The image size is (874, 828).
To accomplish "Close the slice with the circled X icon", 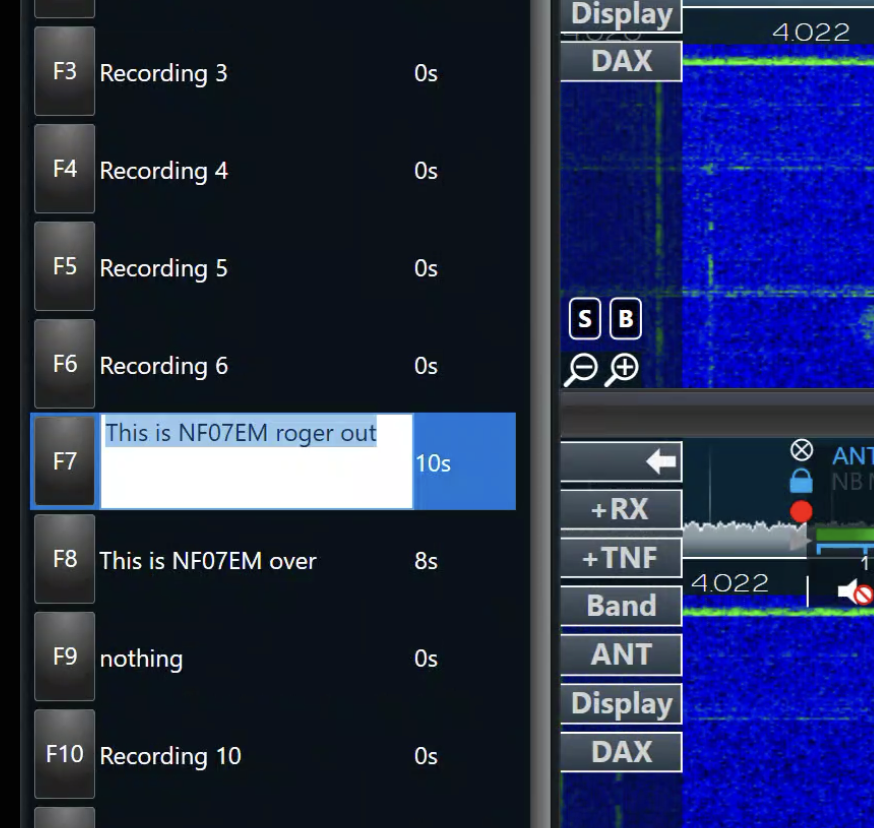I will click(x=802, y=450).
